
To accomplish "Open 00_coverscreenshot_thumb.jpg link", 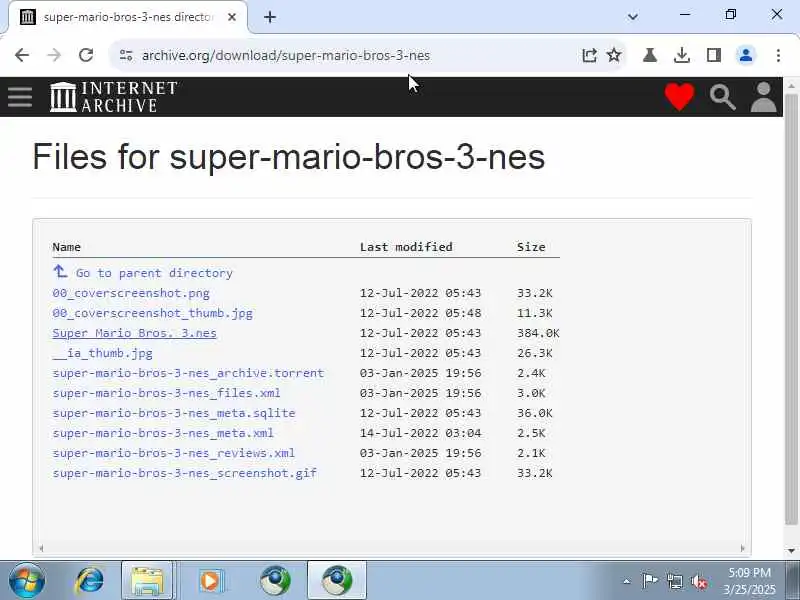I will click(153, 313).
